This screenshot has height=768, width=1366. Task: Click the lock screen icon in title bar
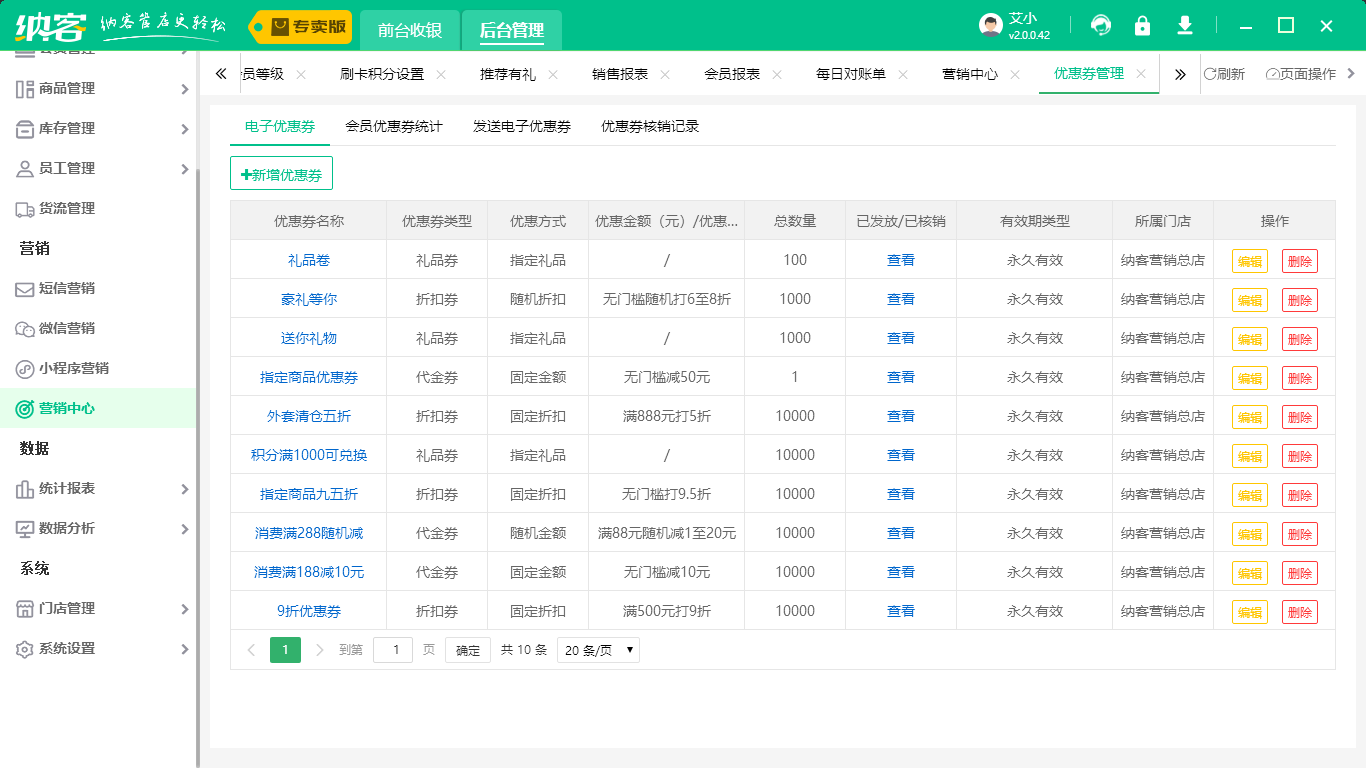[x=1142, y=25]
